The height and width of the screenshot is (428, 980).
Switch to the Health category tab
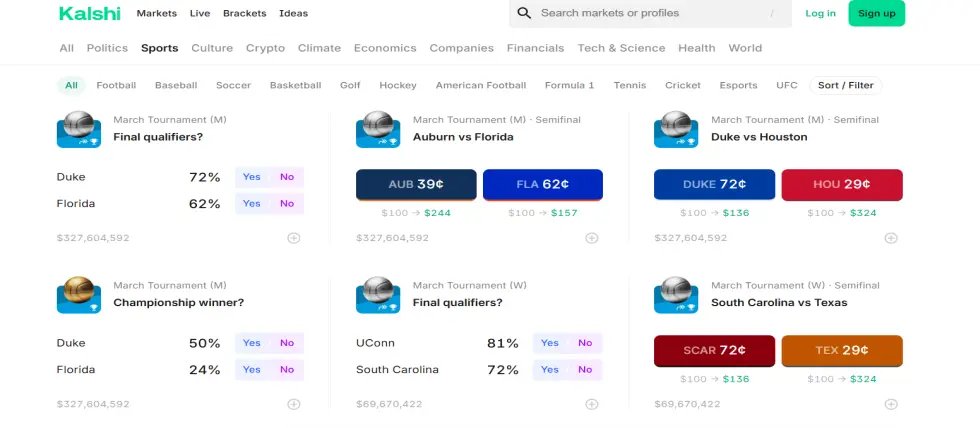[697, 48]
